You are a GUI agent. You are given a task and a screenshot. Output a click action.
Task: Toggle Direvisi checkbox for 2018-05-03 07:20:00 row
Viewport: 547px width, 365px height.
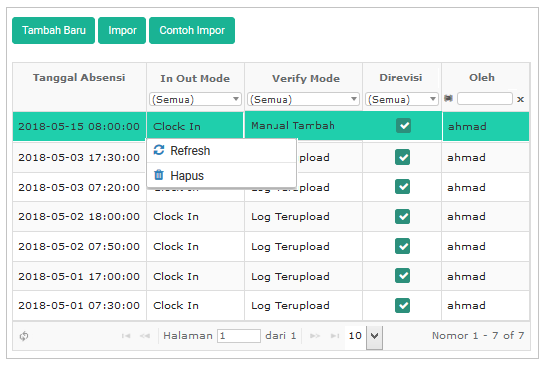click(403, 187)
